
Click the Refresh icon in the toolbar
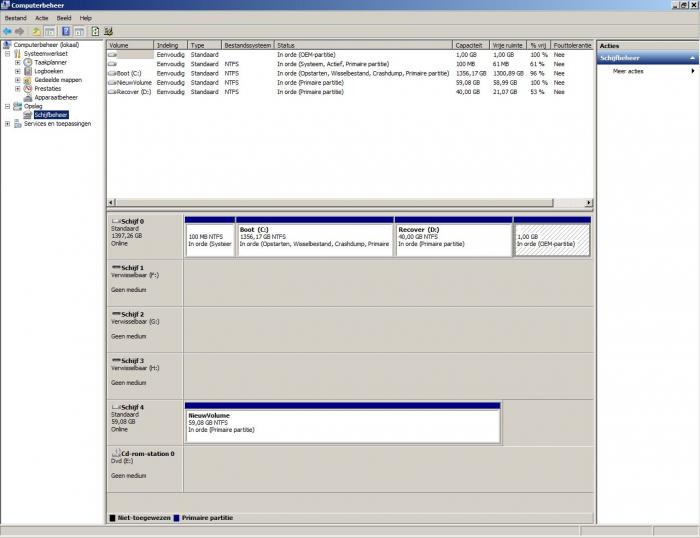tap(94, 31)
